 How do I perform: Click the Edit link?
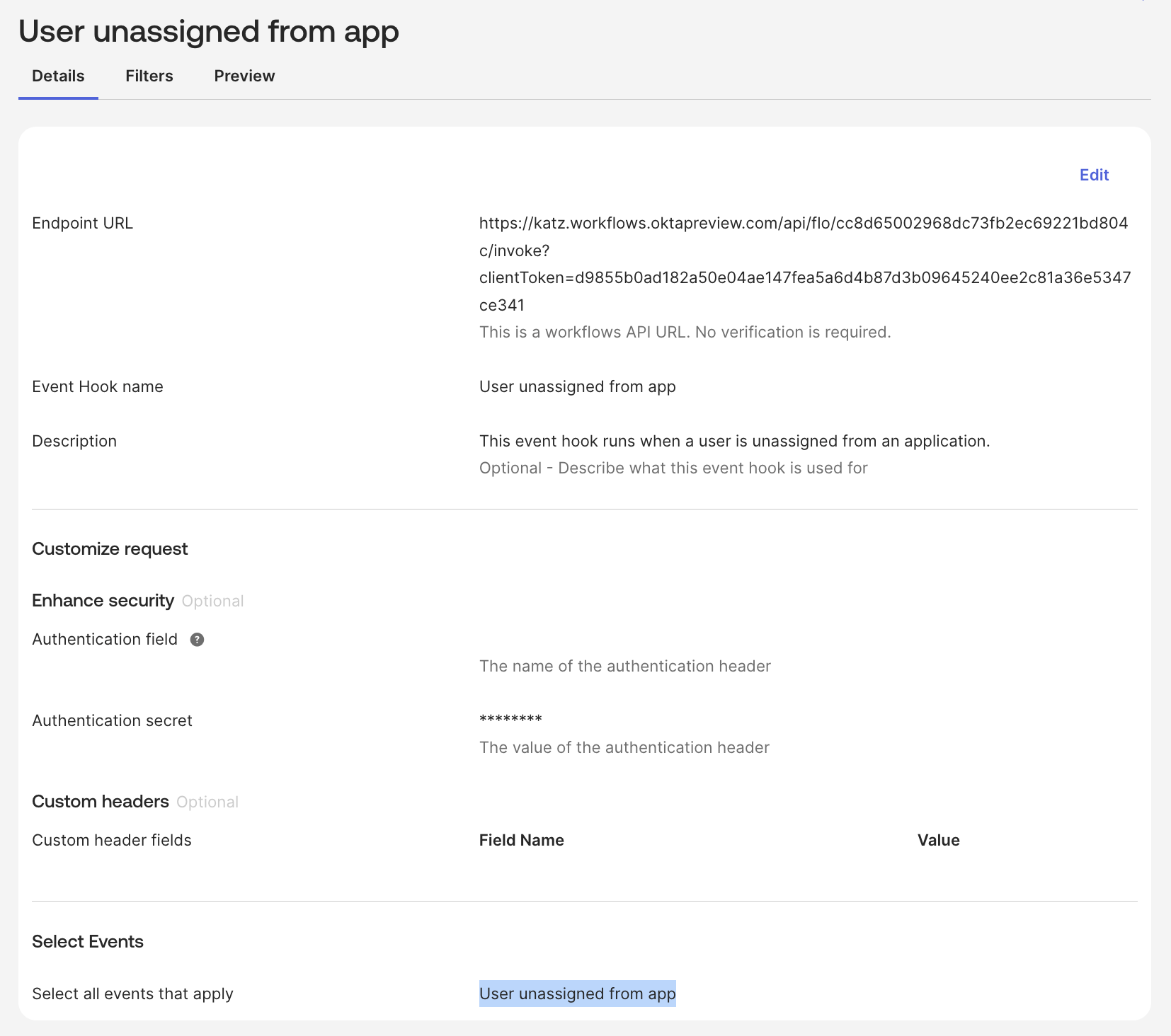[1094, 175]
